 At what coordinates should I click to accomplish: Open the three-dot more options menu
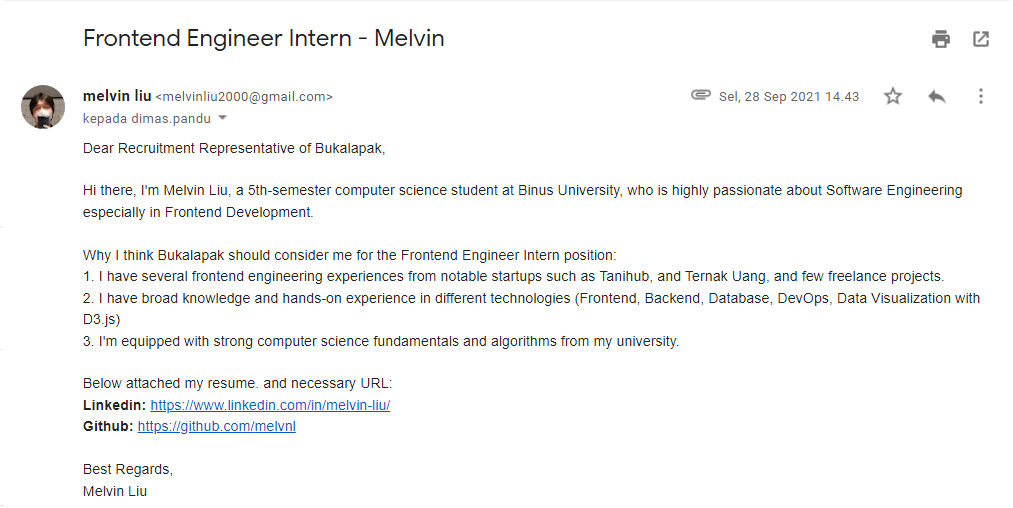pyautogui.click(x=981, y=96)
